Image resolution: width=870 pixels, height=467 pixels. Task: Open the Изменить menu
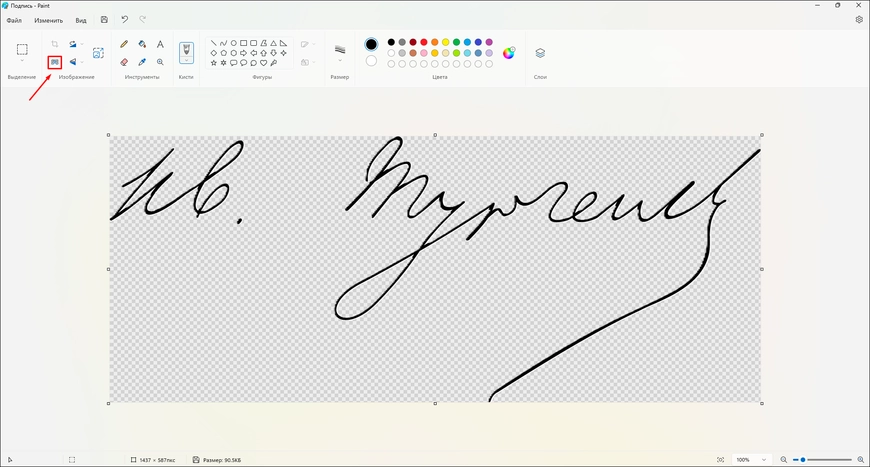tap(48, 20)
